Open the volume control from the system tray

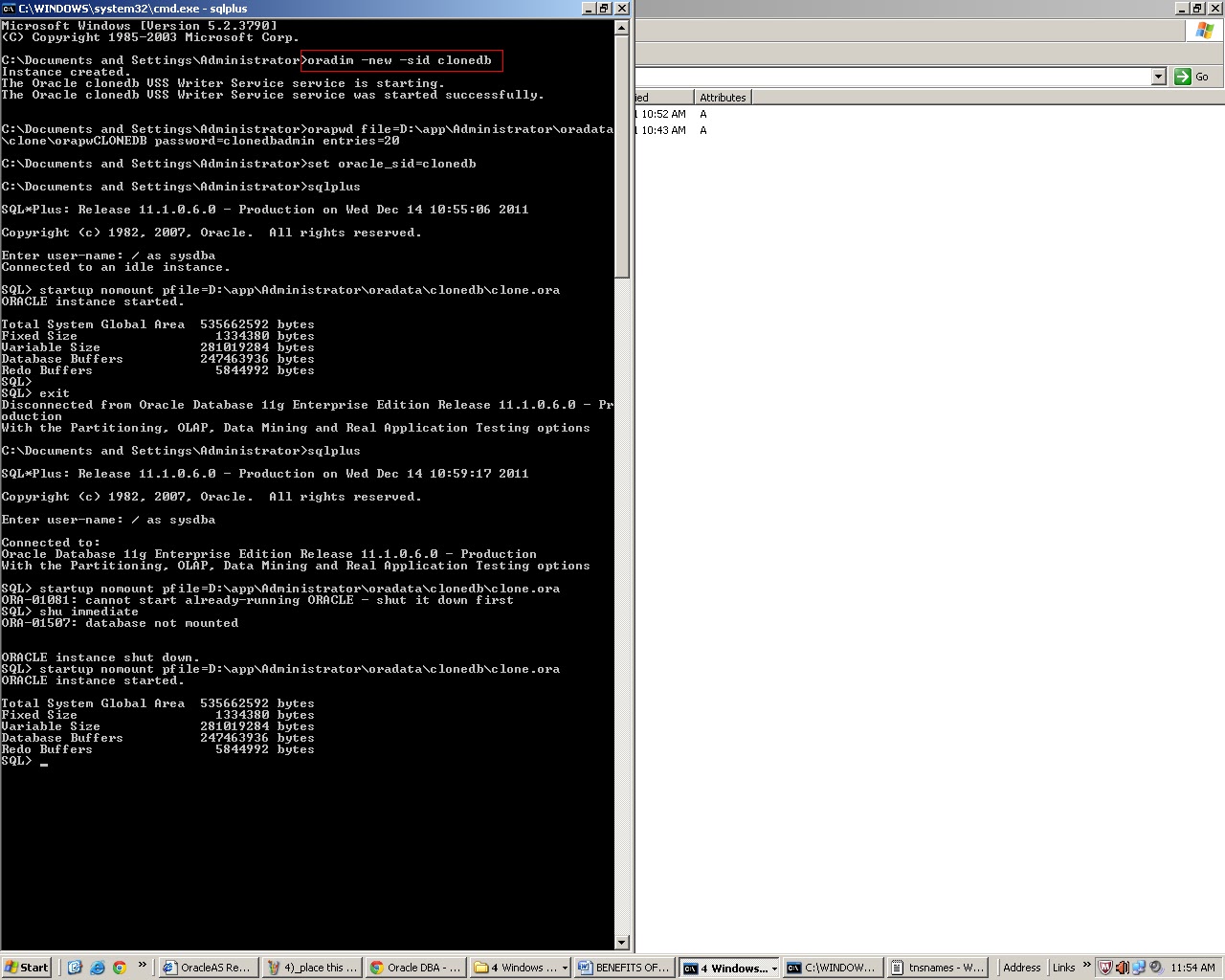1121,968
